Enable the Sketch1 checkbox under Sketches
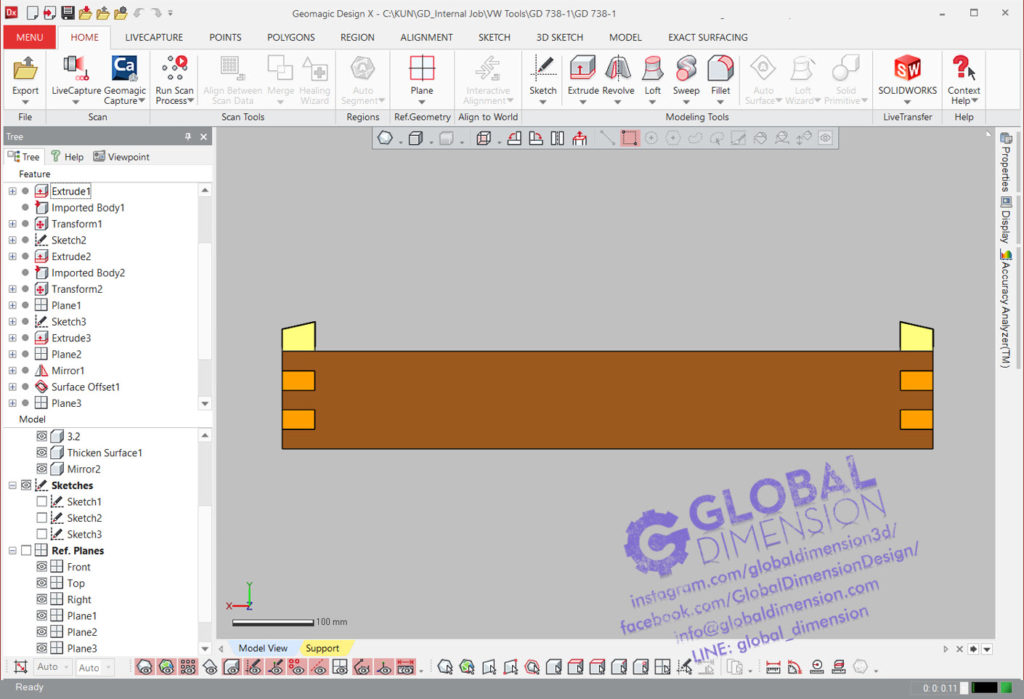The width and height of the screenshot is (1024, 699). point(42,502)
